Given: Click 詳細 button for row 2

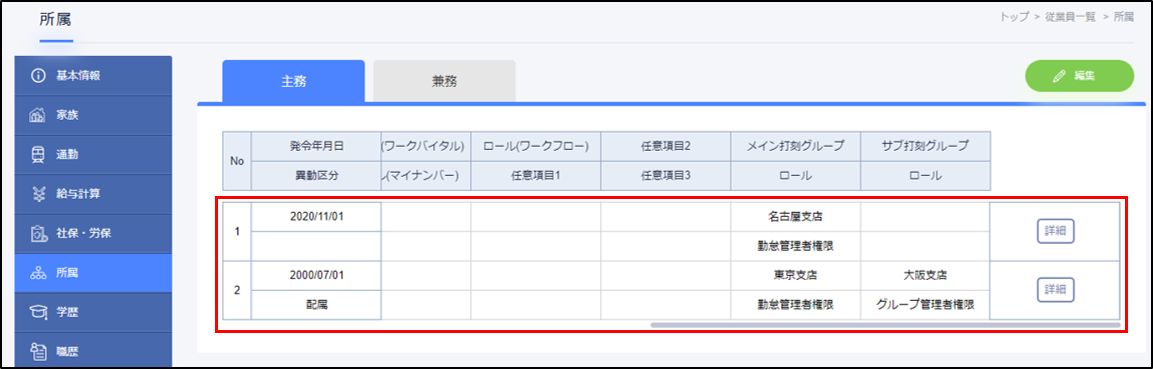Looking at the screenshot, I should pos(1055,290).
